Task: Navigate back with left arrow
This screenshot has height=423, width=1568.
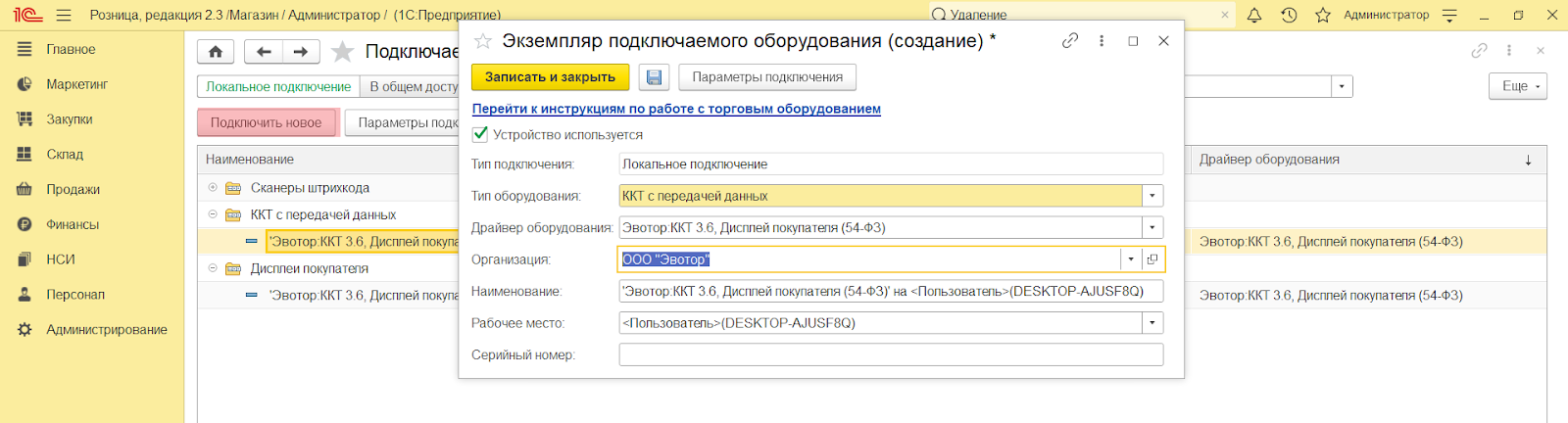Action: (263, 51)
